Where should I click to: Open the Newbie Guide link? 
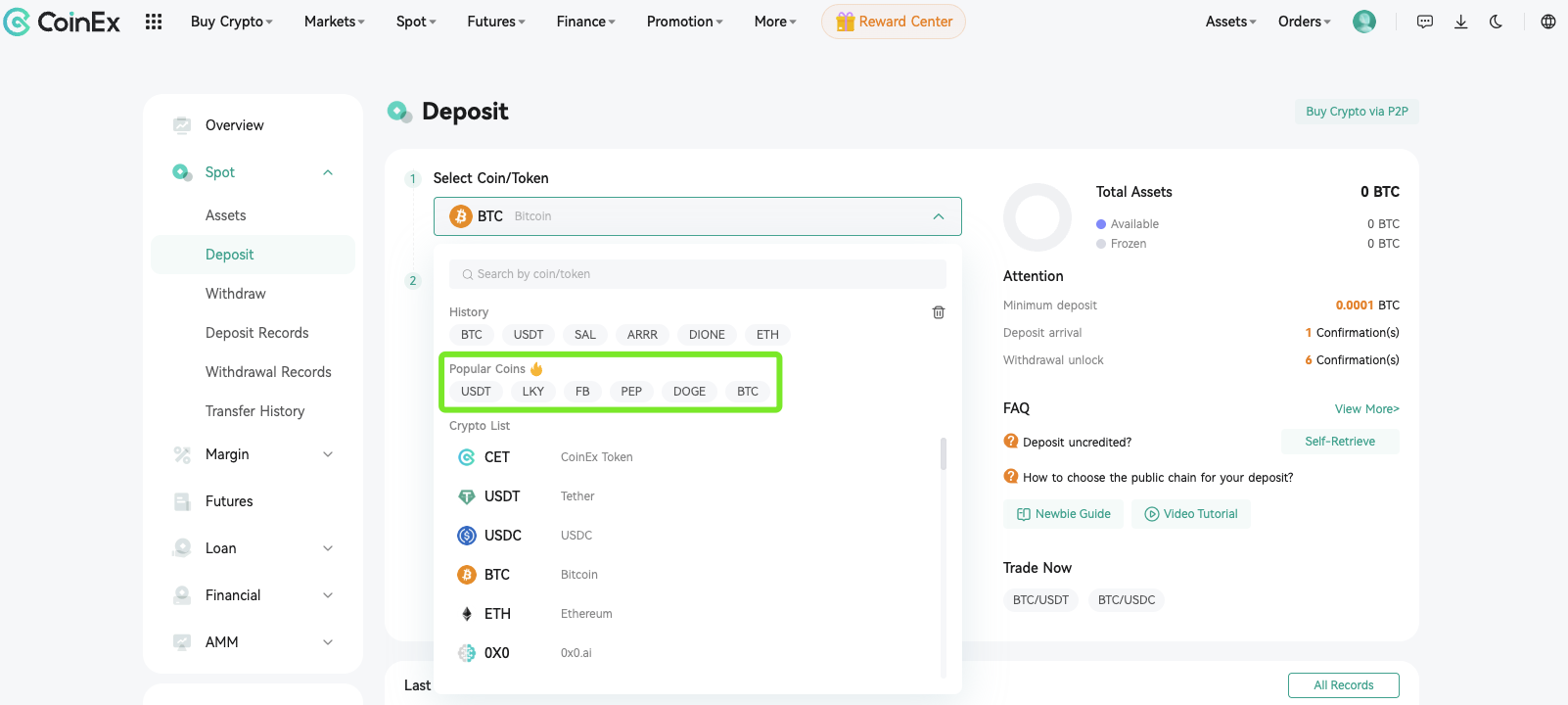1063,514
